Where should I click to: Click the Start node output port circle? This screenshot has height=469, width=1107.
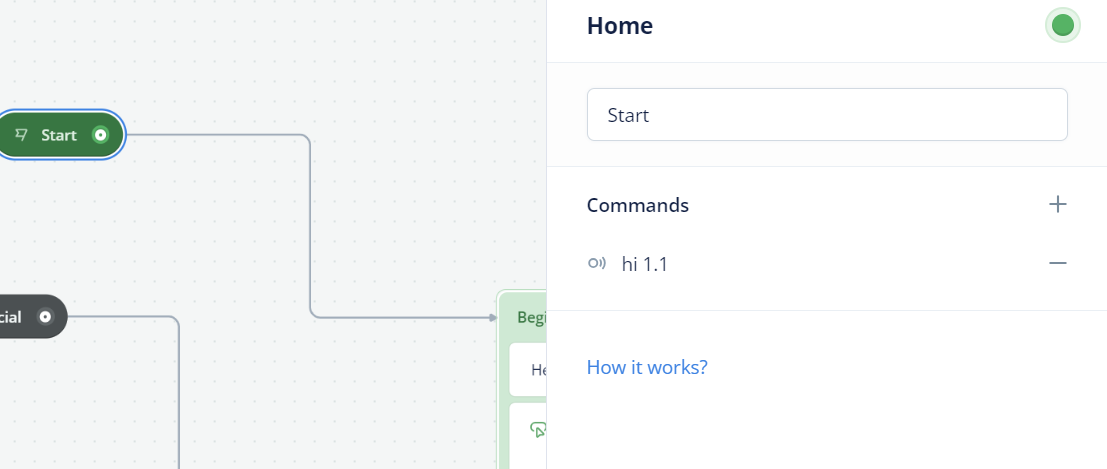coord(101,134)
